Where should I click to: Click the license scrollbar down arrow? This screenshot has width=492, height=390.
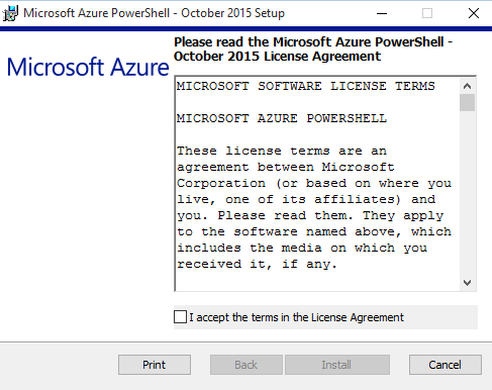(467, 283)
